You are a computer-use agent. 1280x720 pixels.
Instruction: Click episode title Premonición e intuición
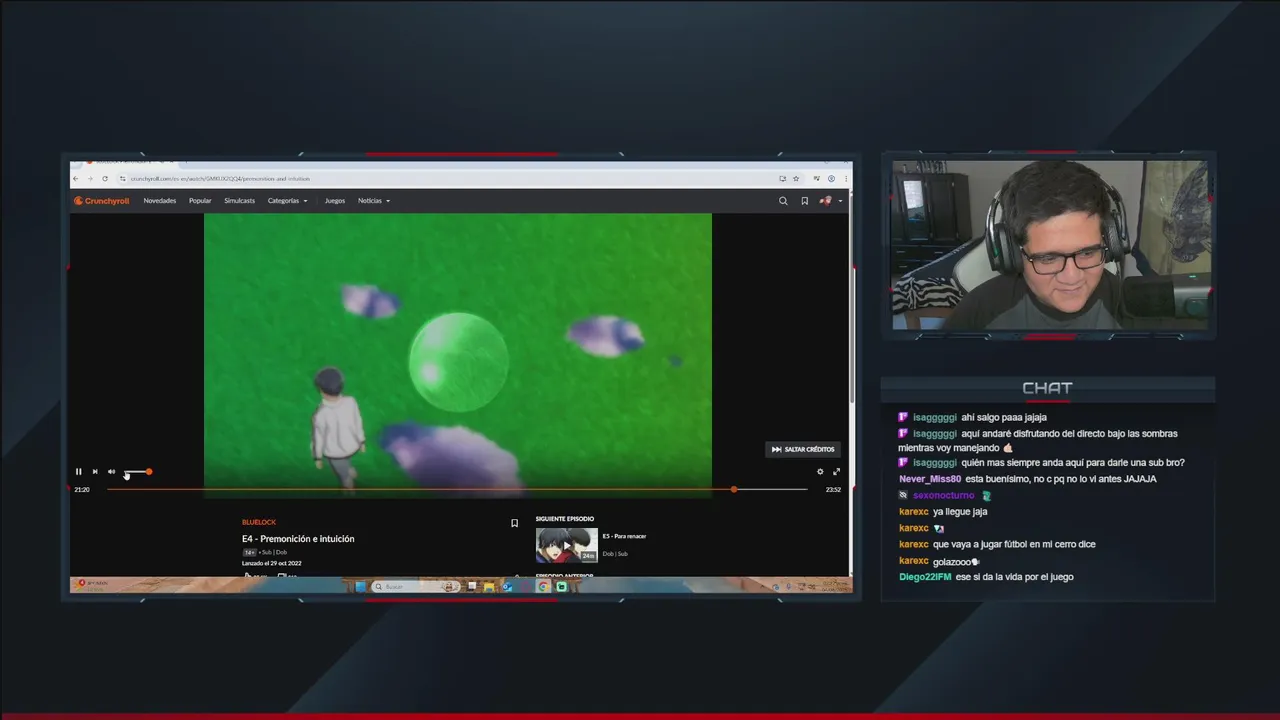coord(298,539)
